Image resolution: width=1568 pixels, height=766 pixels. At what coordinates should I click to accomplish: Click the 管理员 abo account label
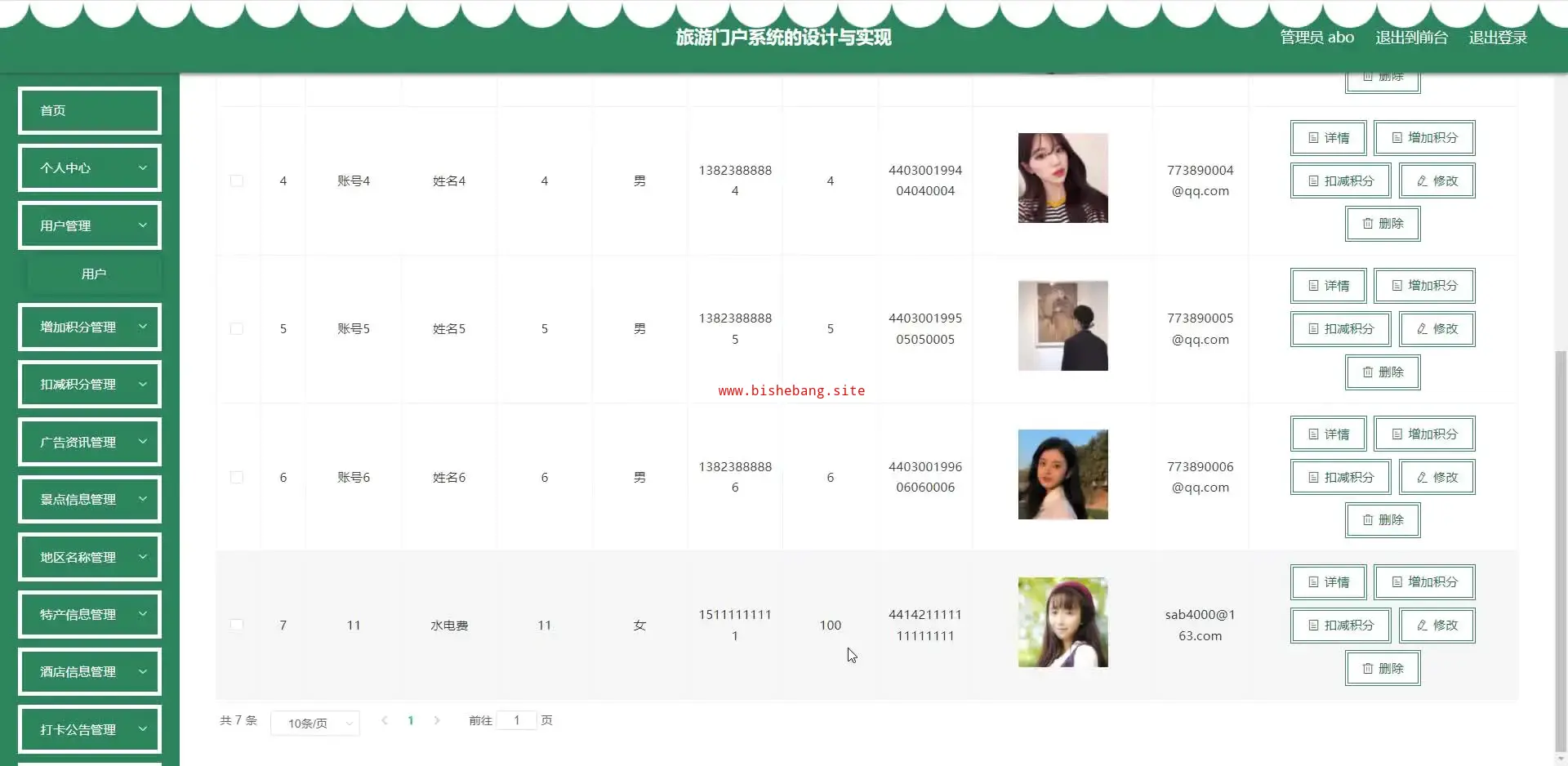coord(1316,38)
